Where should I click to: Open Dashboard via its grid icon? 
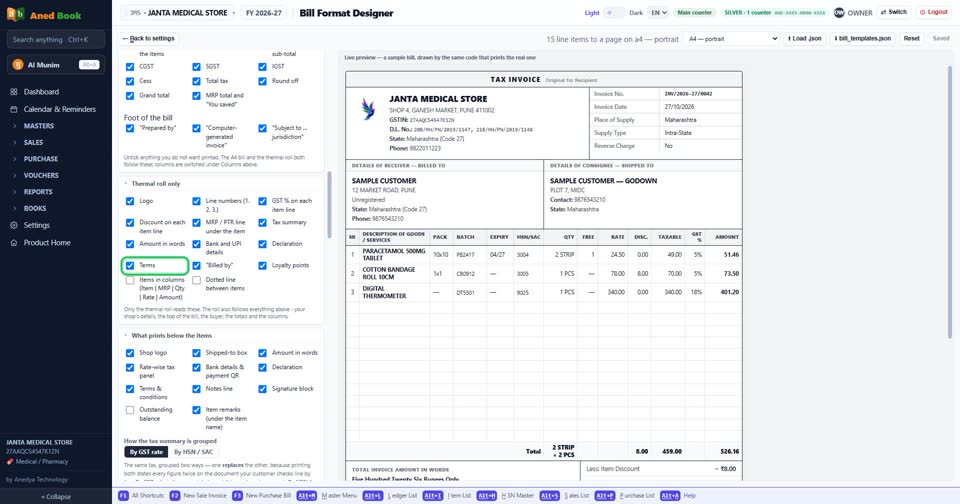coord(14,92)
